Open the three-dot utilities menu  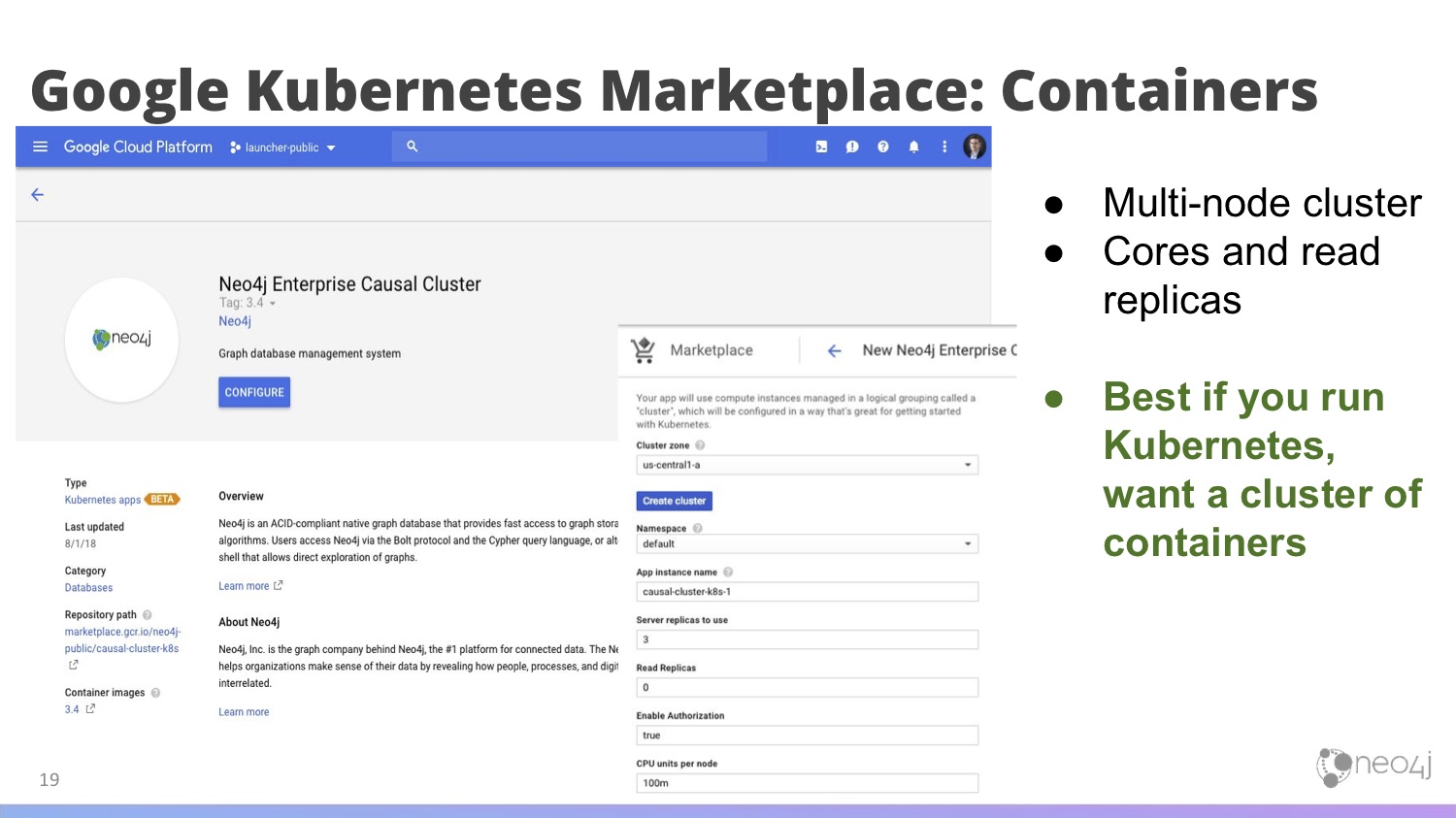(x=943, y=147)
